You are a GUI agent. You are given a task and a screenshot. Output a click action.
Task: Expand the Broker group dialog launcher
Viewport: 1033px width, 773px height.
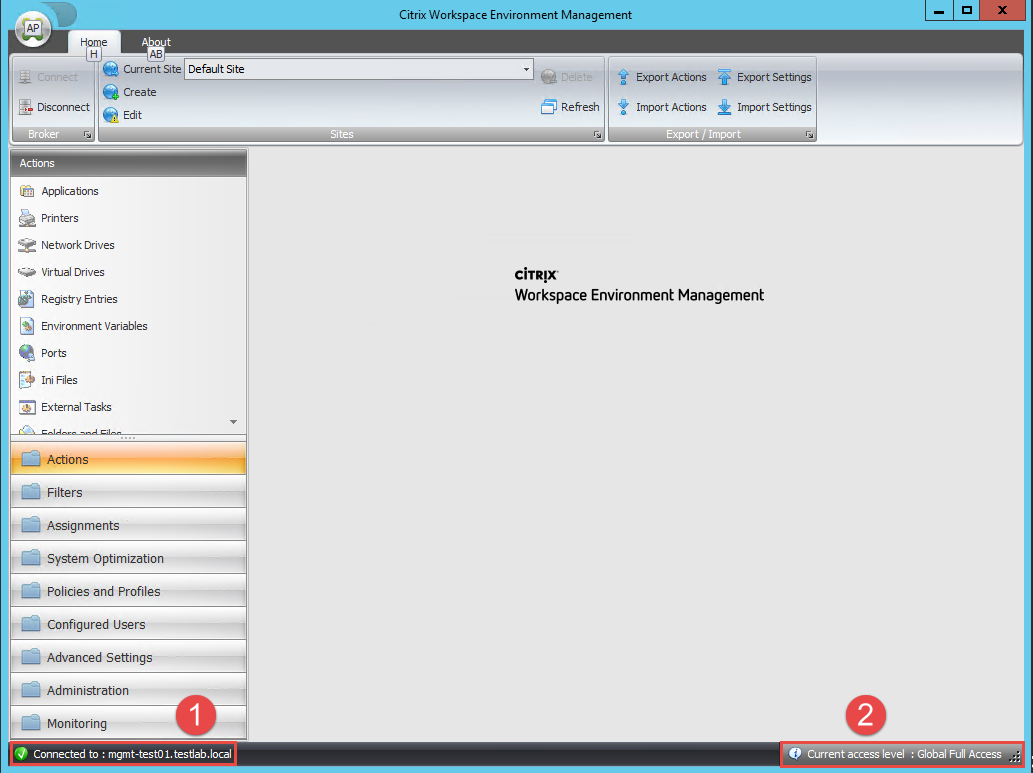coord(87,134)
